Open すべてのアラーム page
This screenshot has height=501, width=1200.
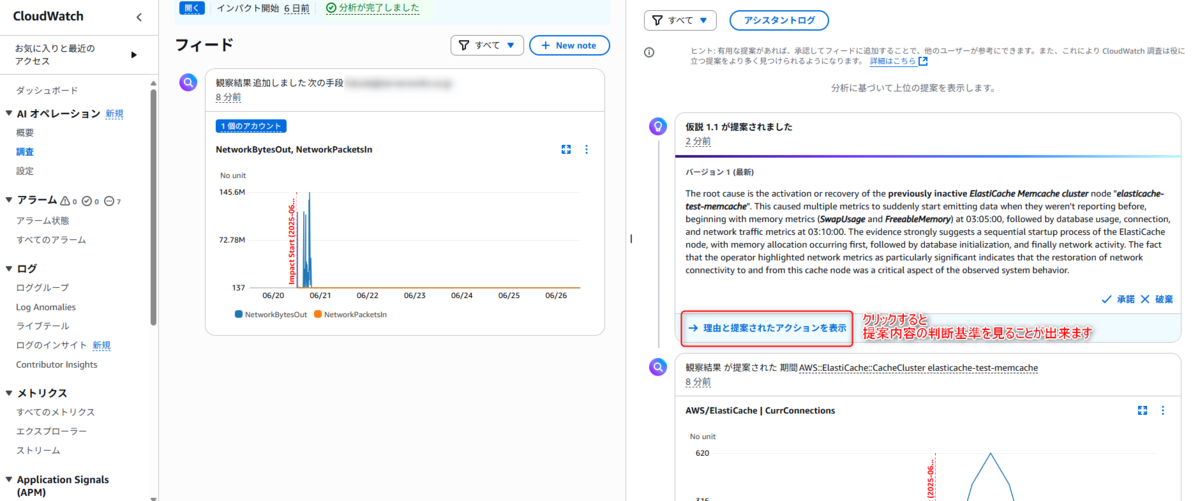(51, 240)
